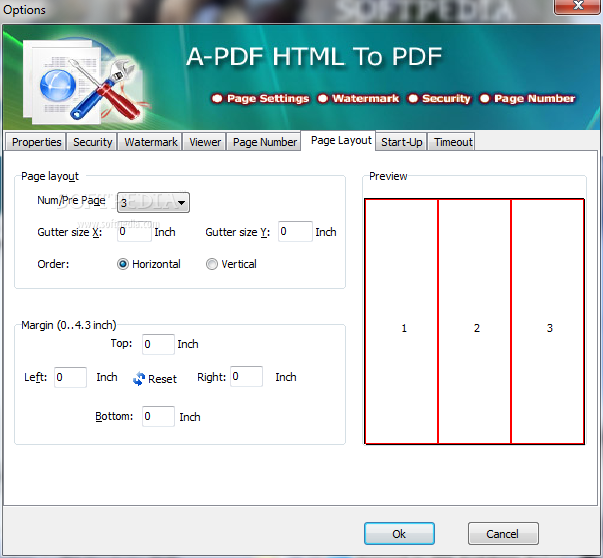This screenshot has width=603, height=558.
Task: Click Page Settings banner label
Action: coord(268,98)
